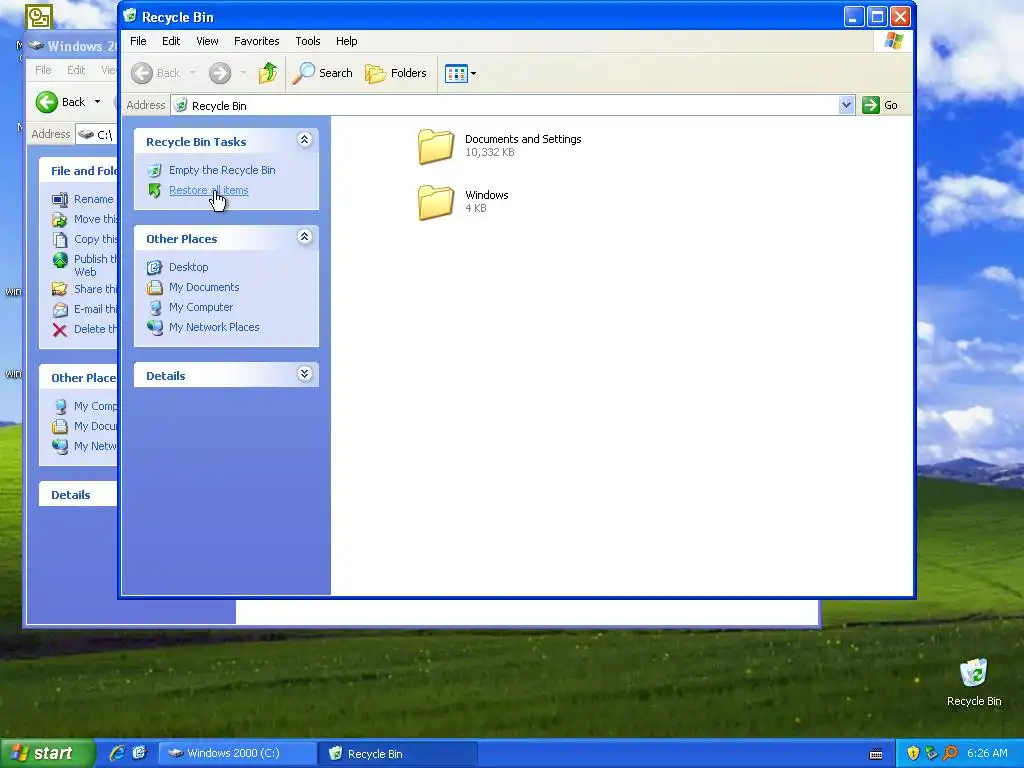
Task: Expand the Details panel
Action: [304, 374]
